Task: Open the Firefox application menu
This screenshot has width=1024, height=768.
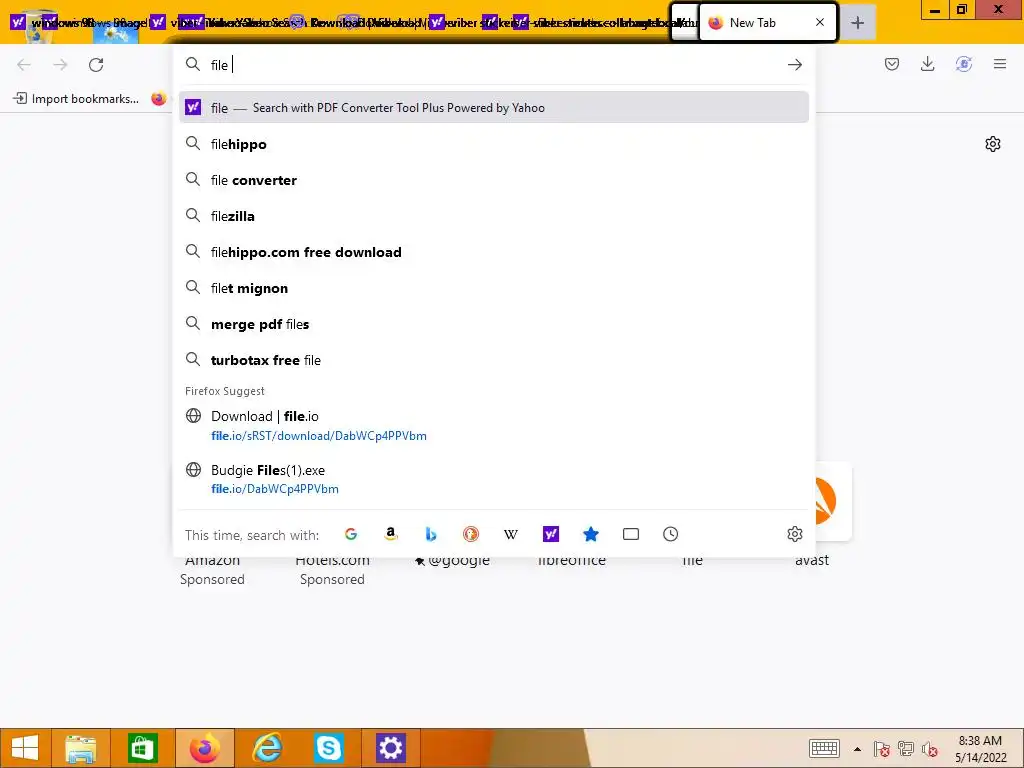Action: click(x=1000, y=64)
